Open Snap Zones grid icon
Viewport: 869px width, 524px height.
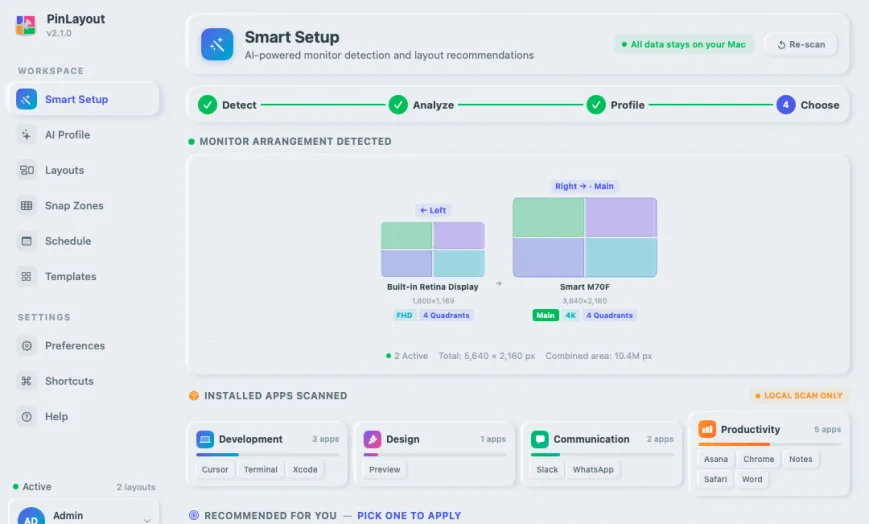coord(26,206)
